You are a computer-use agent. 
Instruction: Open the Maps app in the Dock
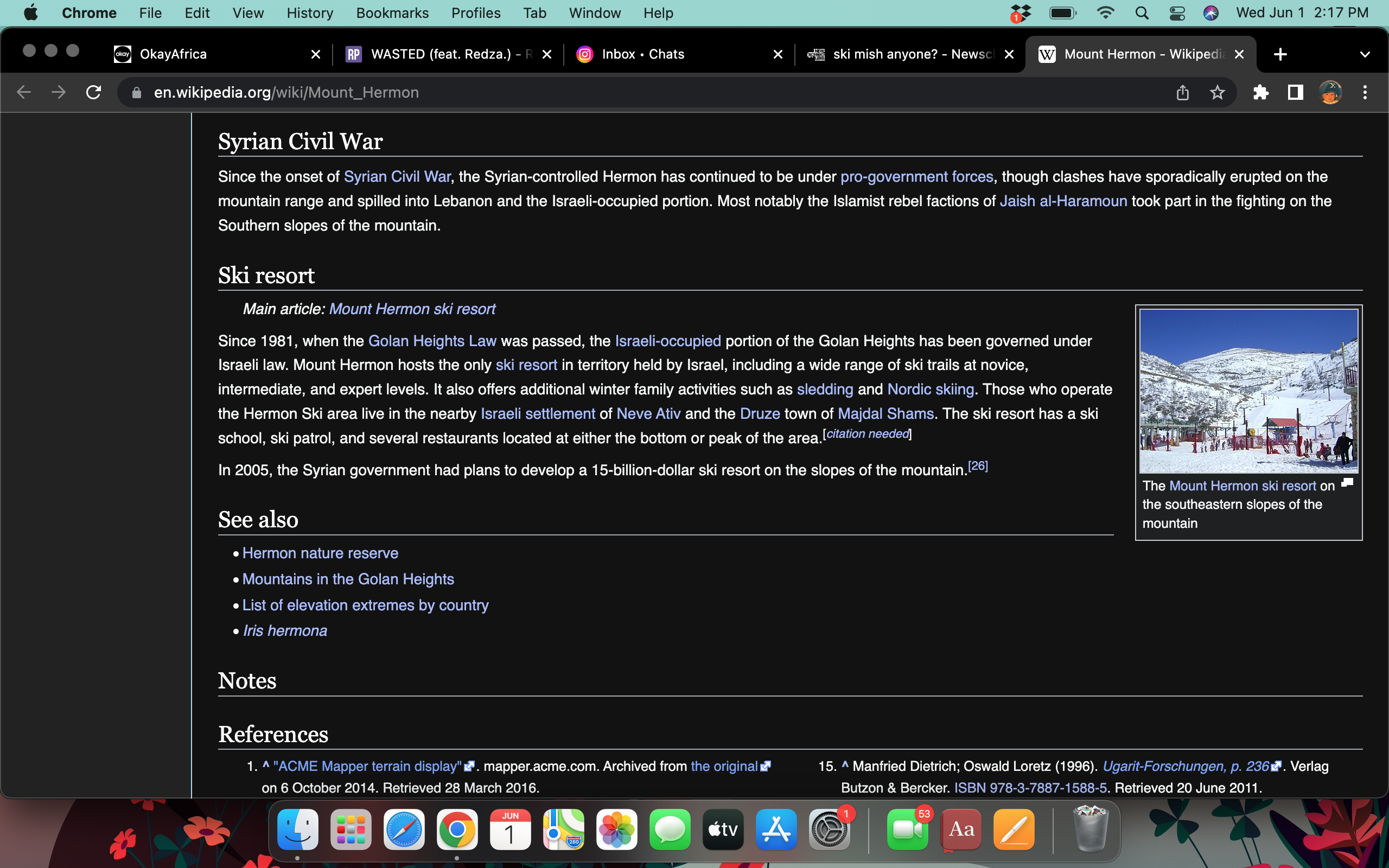point(563,829)
